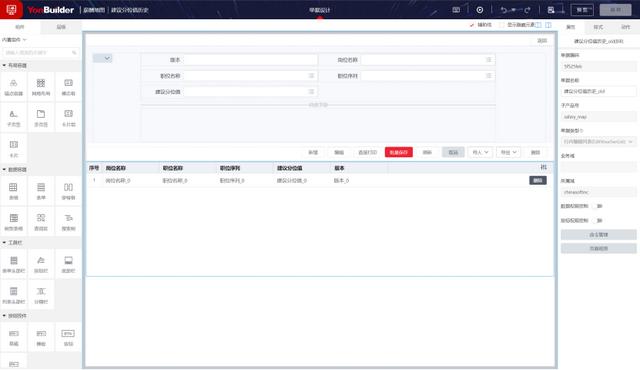
Task: Pick the bottom-bar component with the monitor-like icon
Action: click(x=68, y=264)
